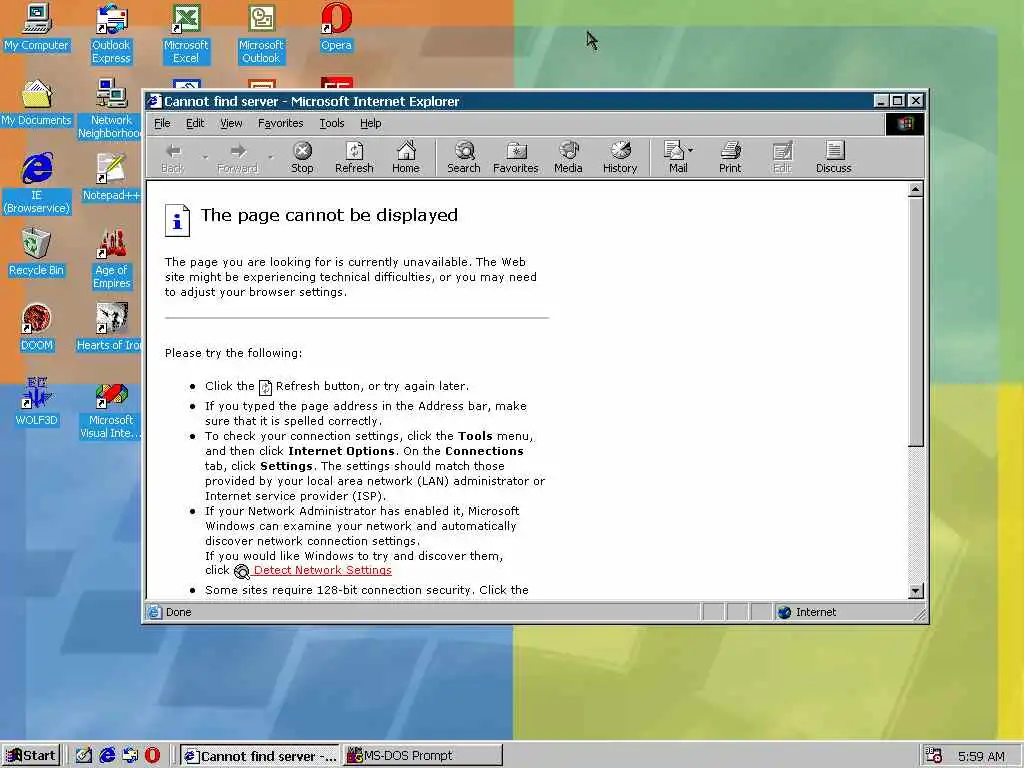
Task: Select the Hearts of Iron shortcut
Action: 110,328
